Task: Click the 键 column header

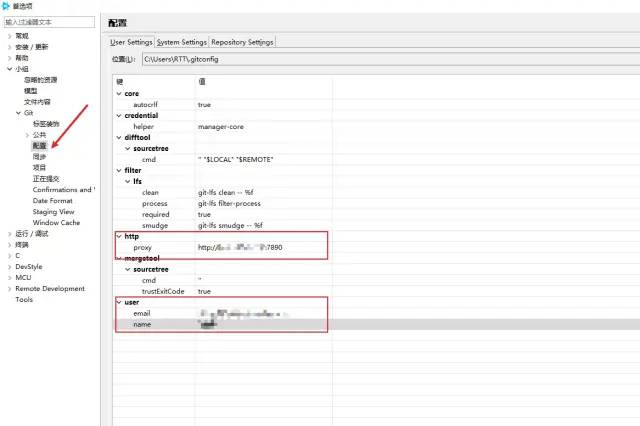Action: pos(120,82)
